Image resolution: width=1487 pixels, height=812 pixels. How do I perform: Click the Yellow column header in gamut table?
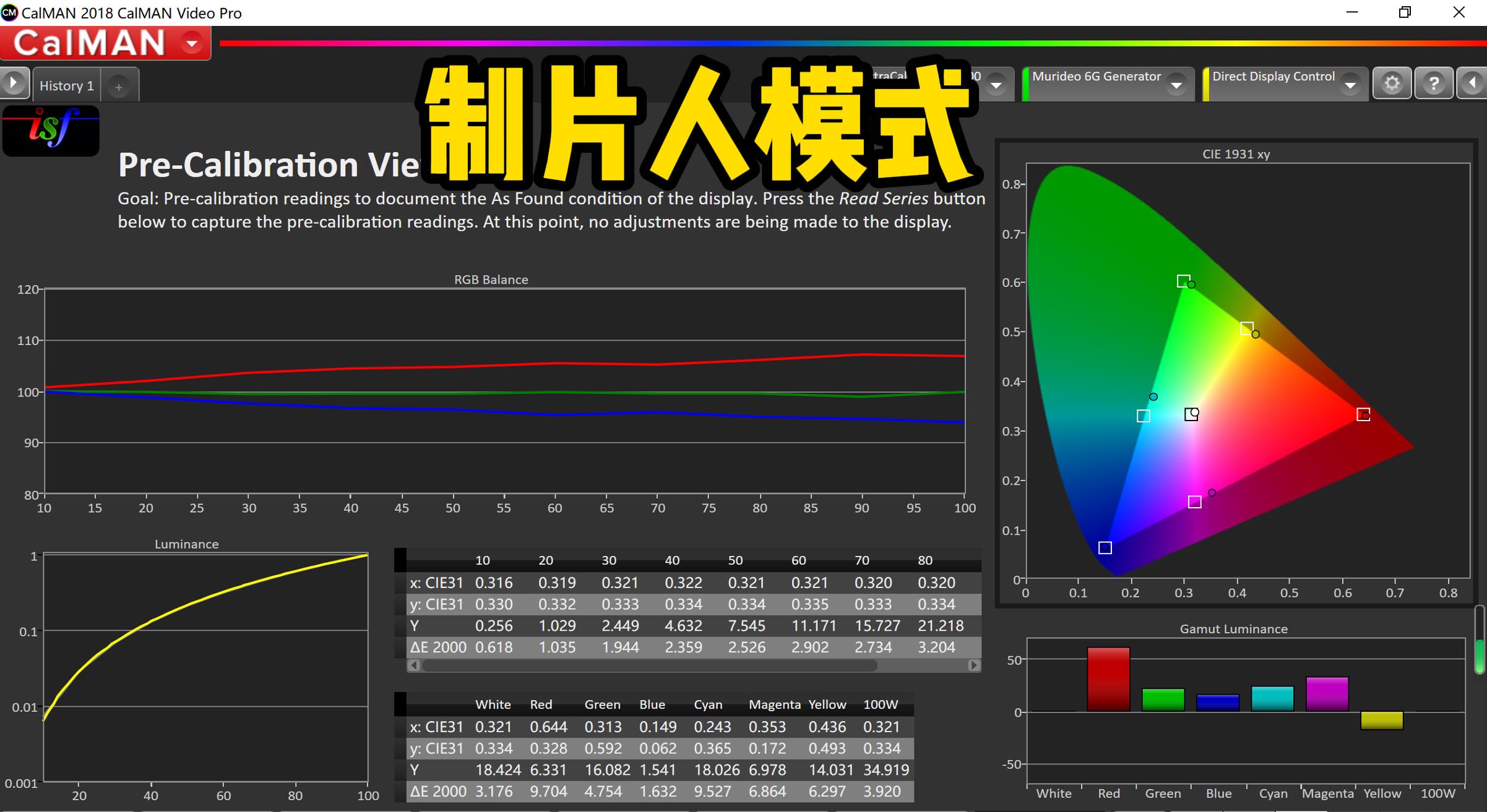pyautogui.click(x=827, y=704)
